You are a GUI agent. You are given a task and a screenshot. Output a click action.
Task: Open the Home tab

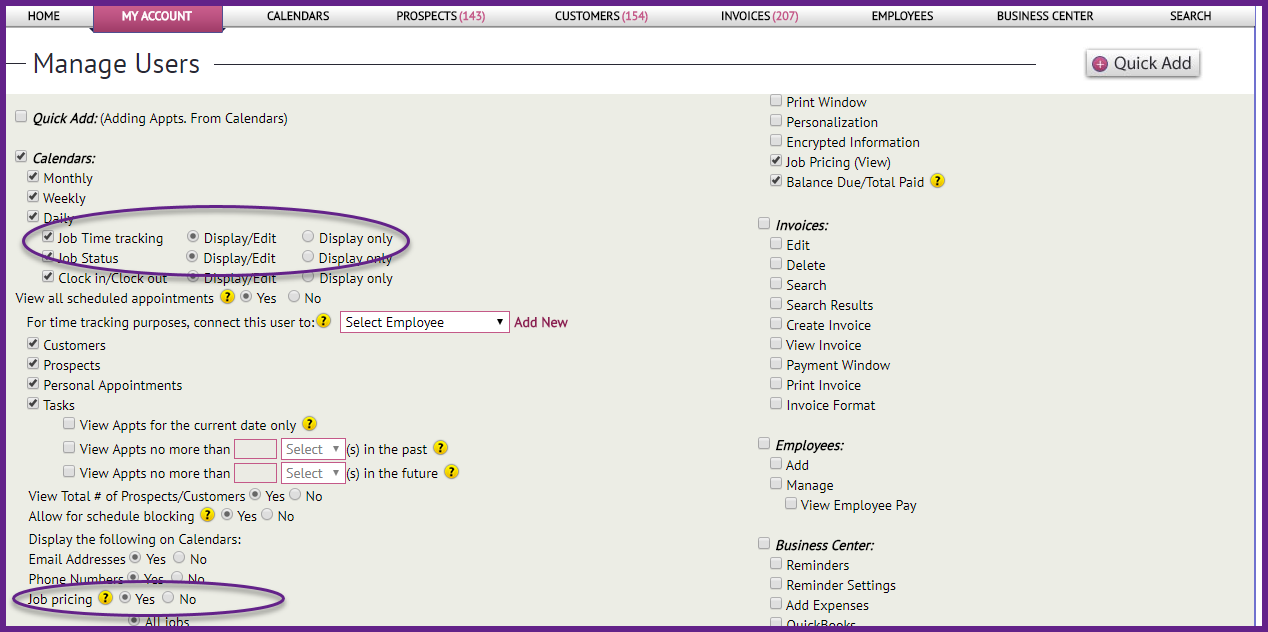coord(44,16)
